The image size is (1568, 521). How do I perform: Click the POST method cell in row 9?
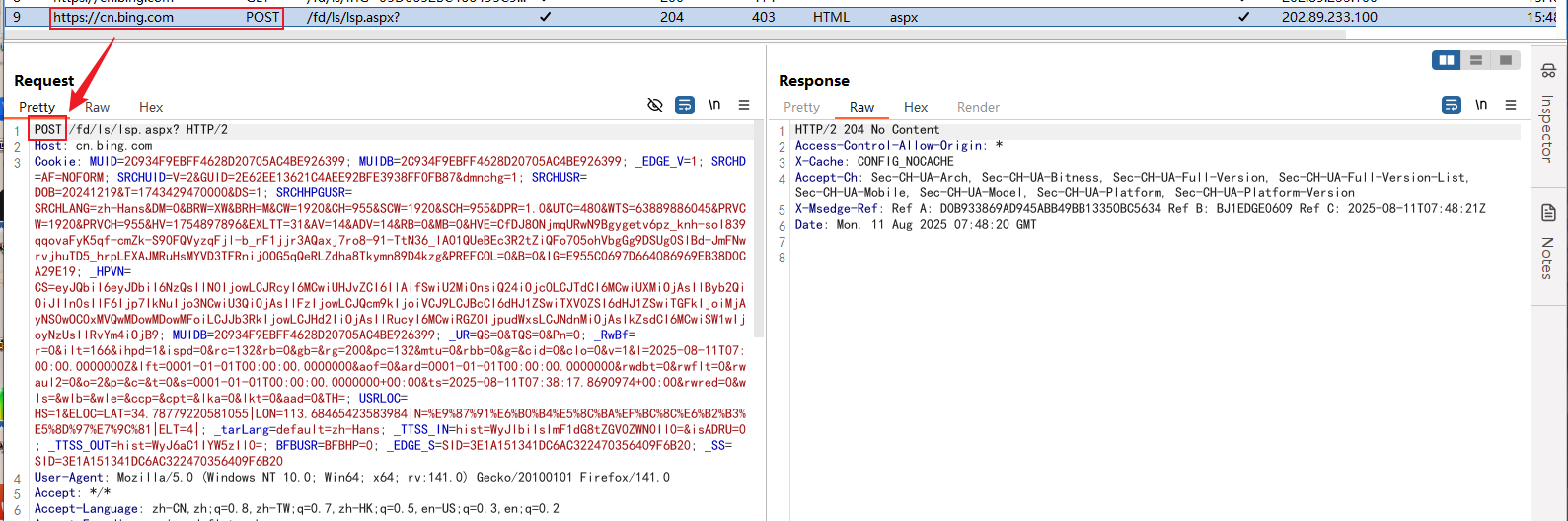262,17
